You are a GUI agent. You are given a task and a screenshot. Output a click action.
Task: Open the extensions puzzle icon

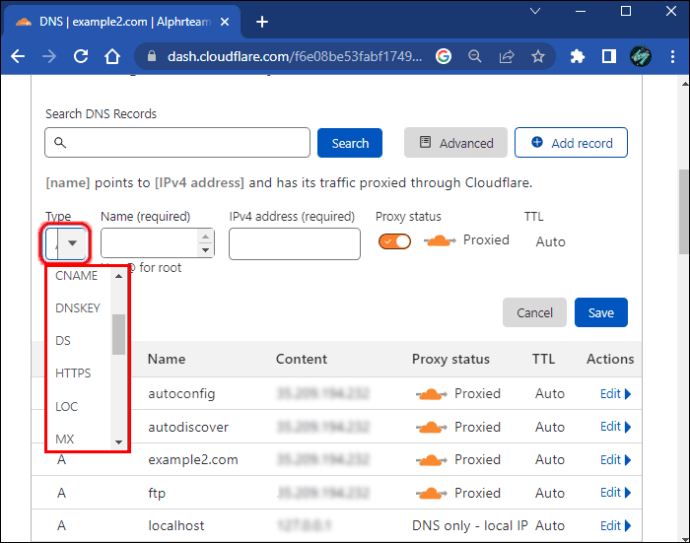(x=577, y=56)
